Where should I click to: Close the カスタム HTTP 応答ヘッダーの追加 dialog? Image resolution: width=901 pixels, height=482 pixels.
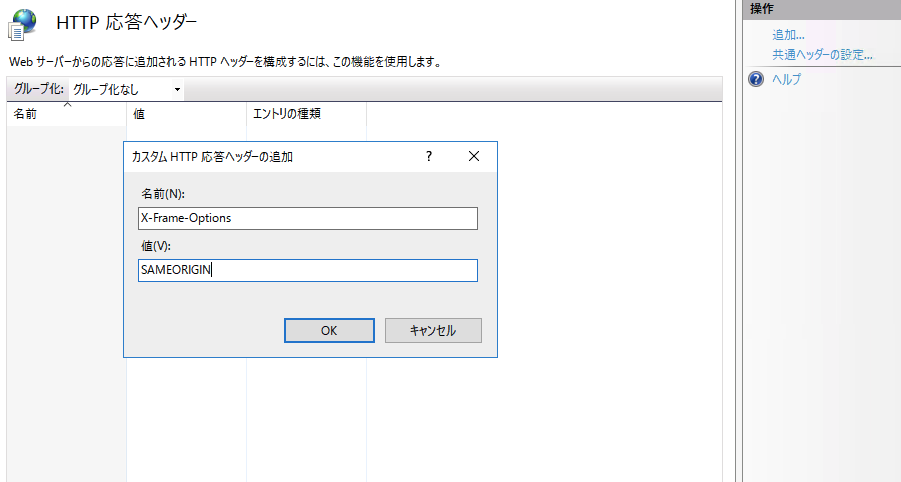click(x=473, y=156)
